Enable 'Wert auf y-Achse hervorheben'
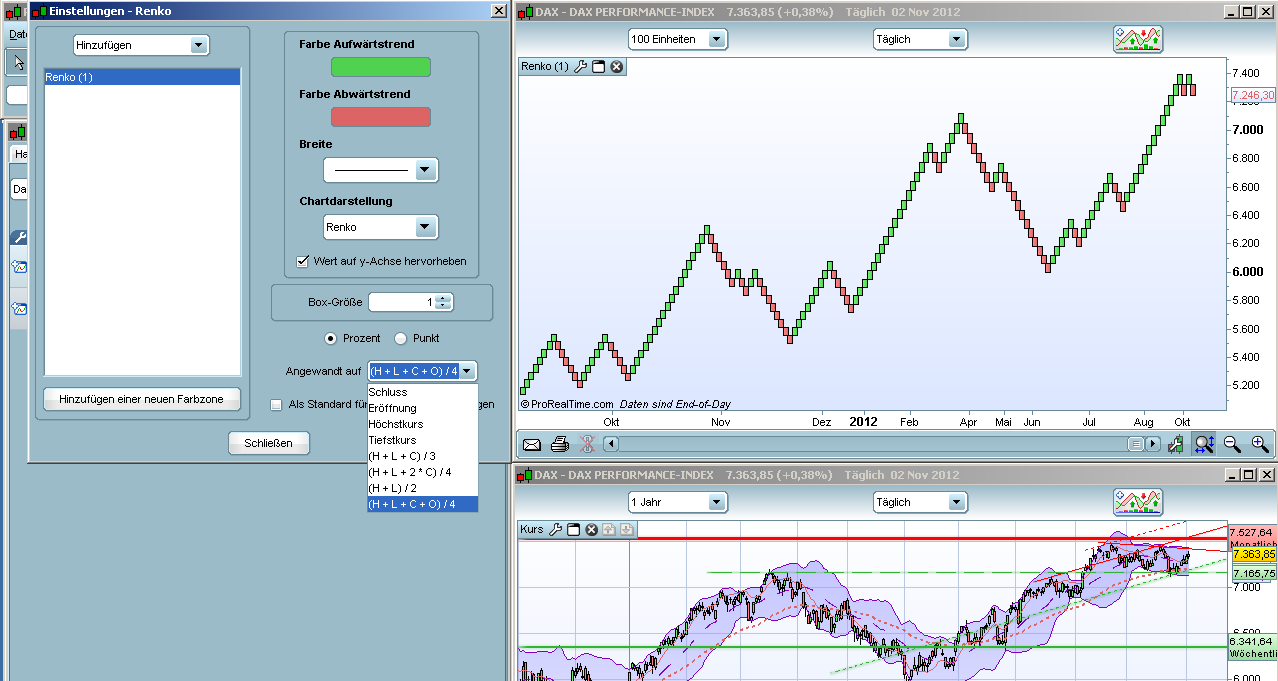The image size is (1278, 681). coord(302,262)
